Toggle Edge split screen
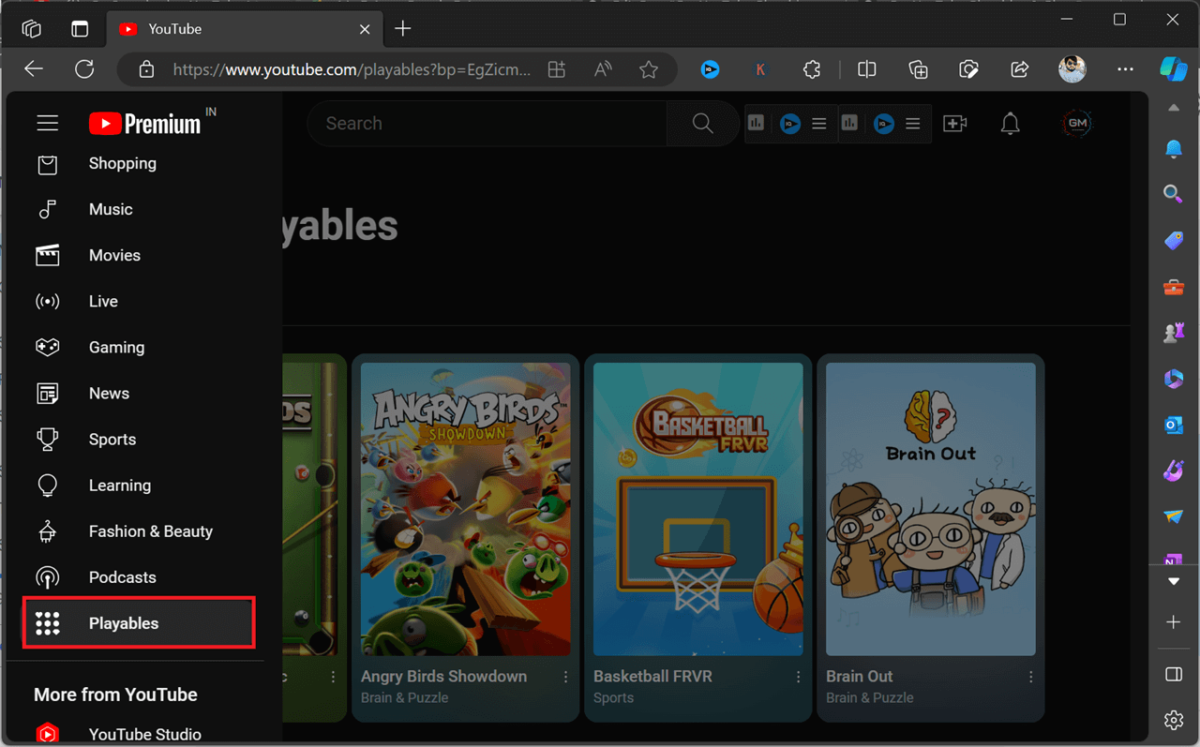1200x747 pixels. coord(867,69)
